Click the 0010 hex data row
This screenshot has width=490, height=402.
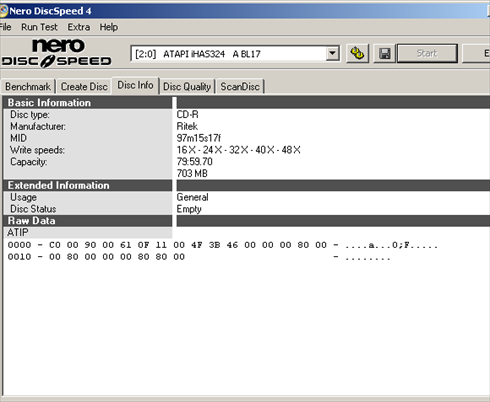pyautogui.click(x=199, y=257)
